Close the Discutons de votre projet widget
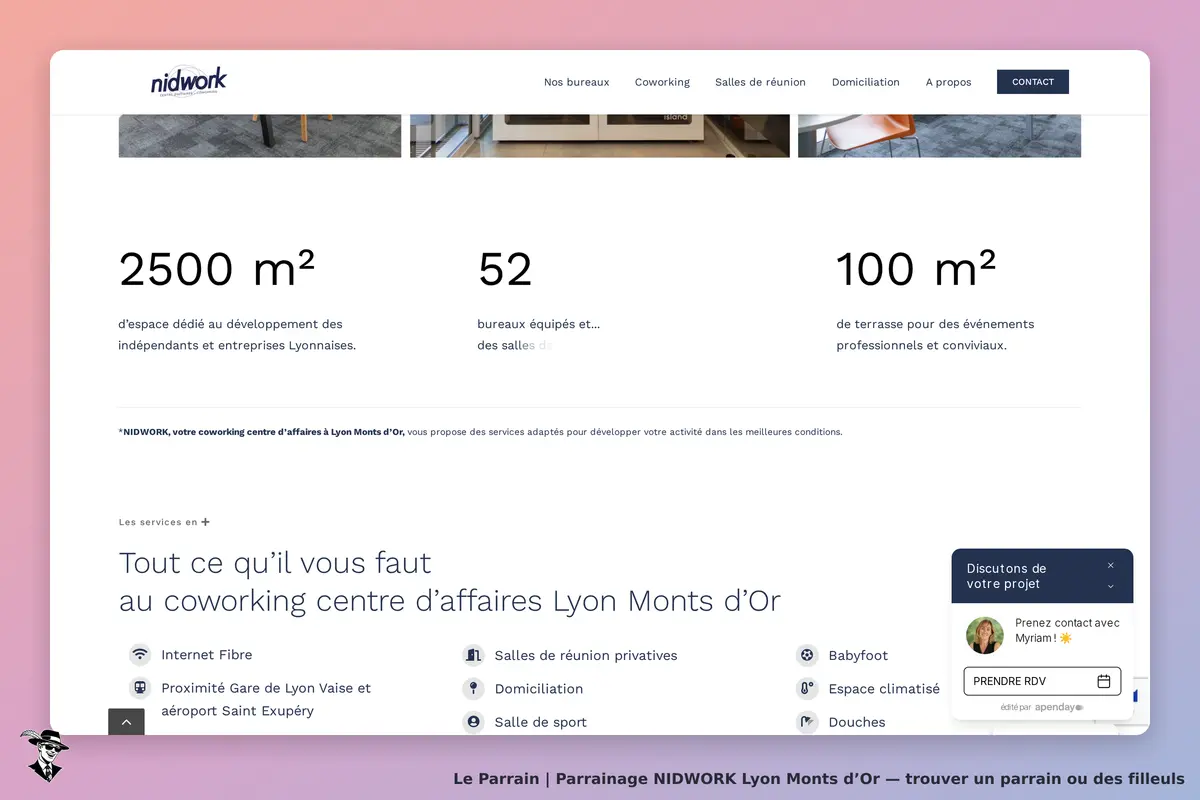Viewport: 1200px width, 800px height. coord(1110,565)
